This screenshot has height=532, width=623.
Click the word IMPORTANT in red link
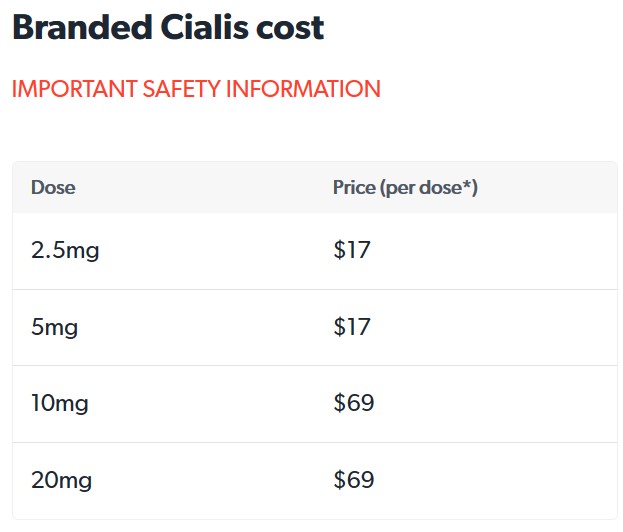75,89
